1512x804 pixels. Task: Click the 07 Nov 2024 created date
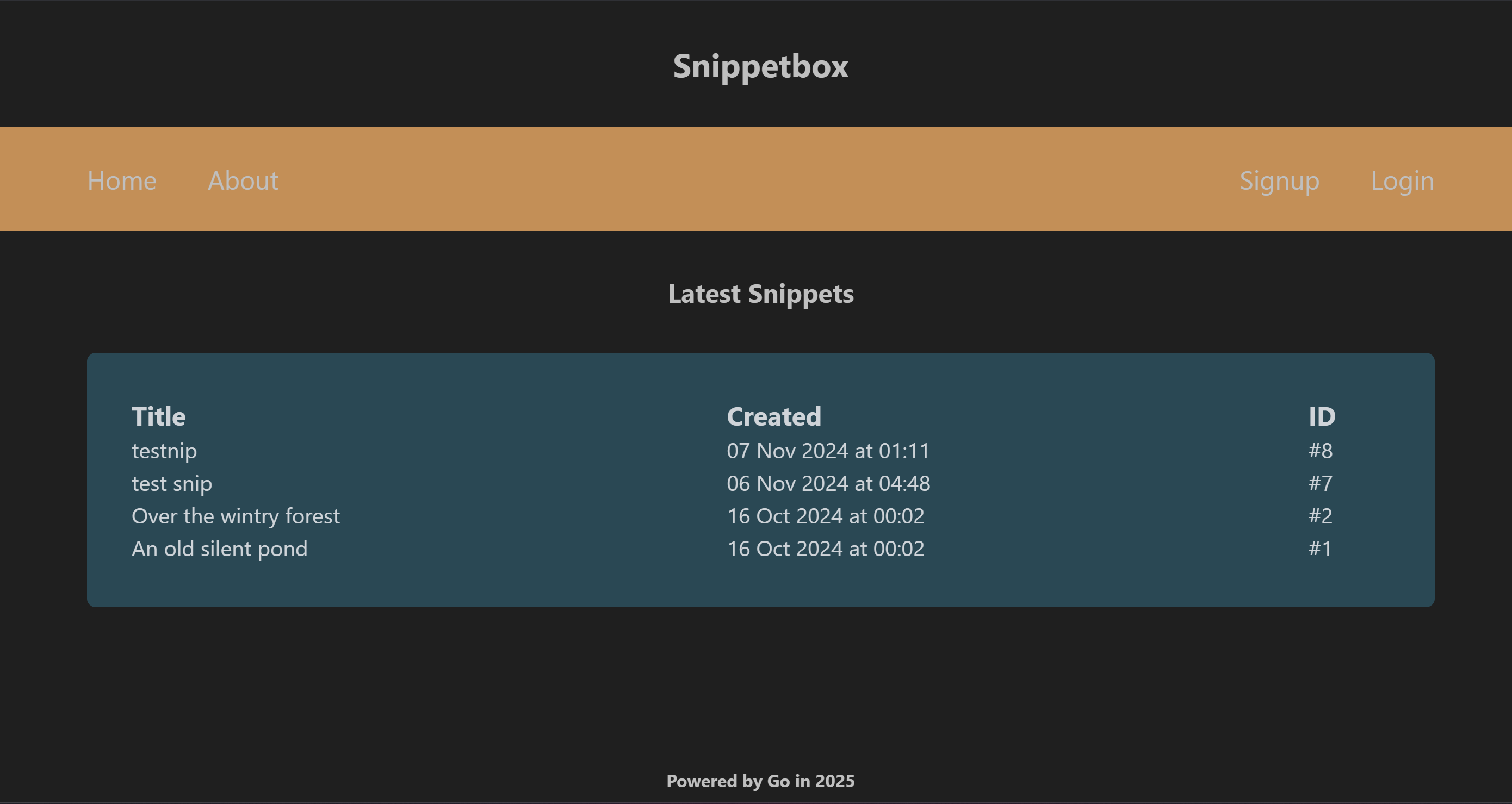828,451
